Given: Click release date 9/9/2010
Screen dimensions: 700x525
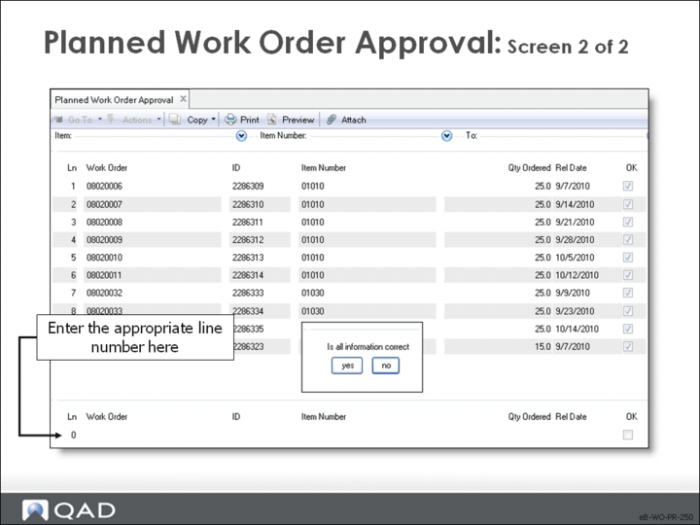Looking at the screenshot, I should 573,293.
